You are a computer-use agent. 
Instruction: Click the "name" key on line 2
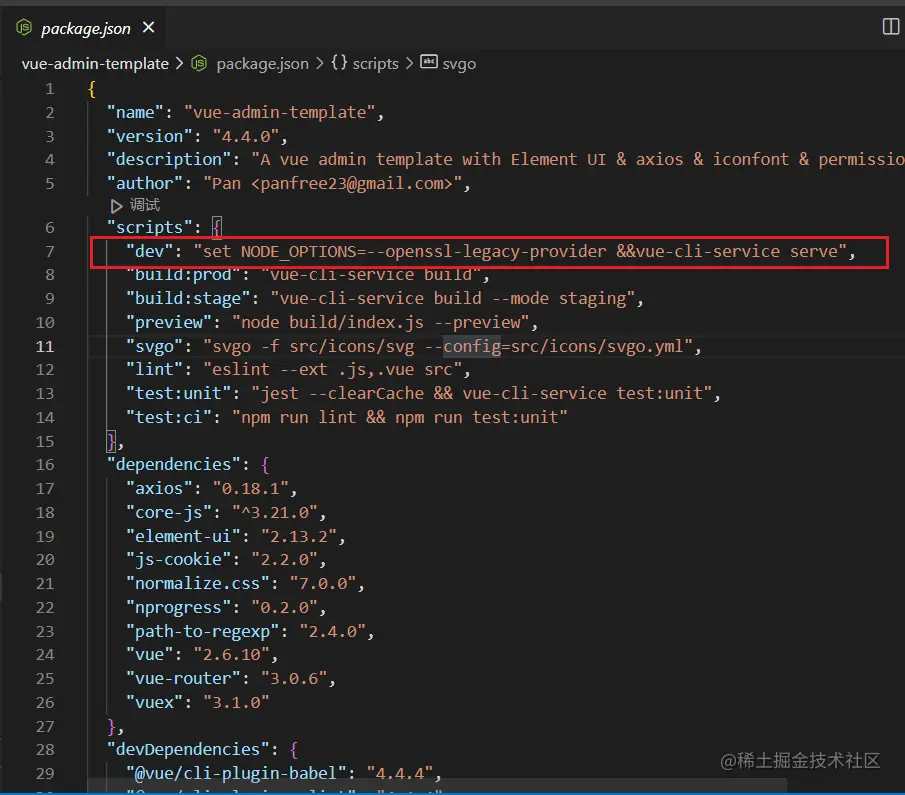[x=136, y=112]
